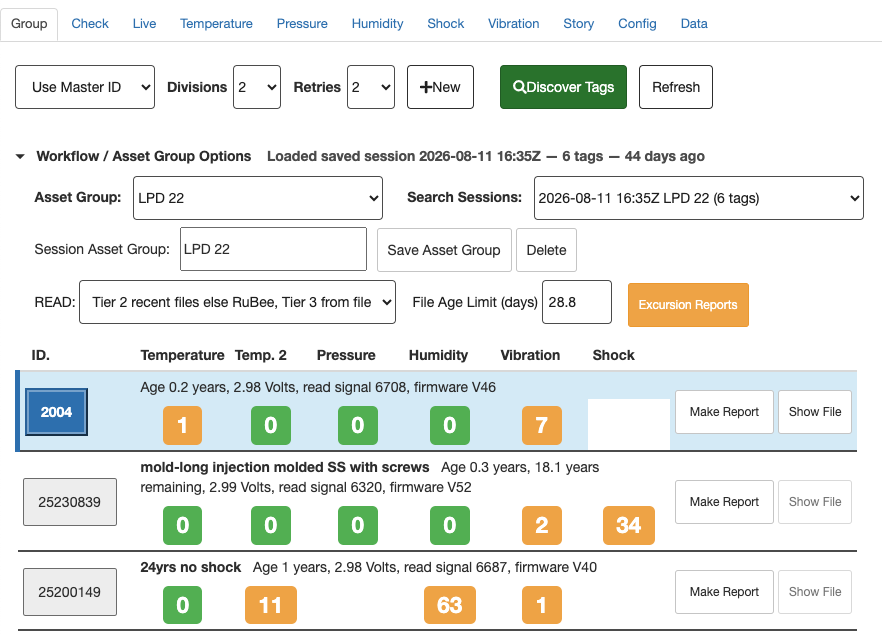Click Save Asset Group
Viewport: 882px width, 635px height.
(x=444, y=250)
